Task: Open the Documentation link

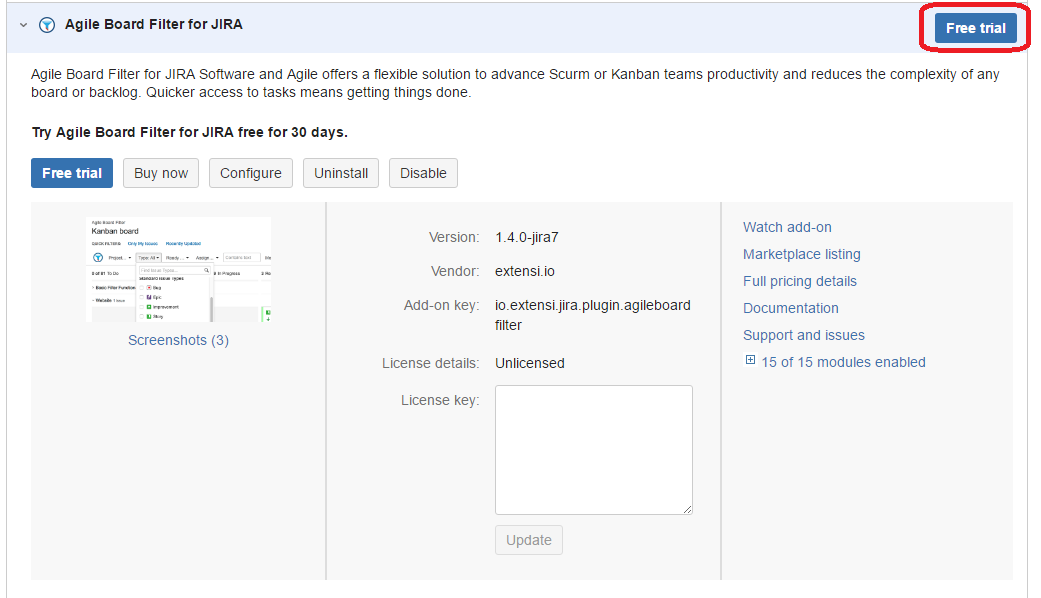Action: pos(790,308)
